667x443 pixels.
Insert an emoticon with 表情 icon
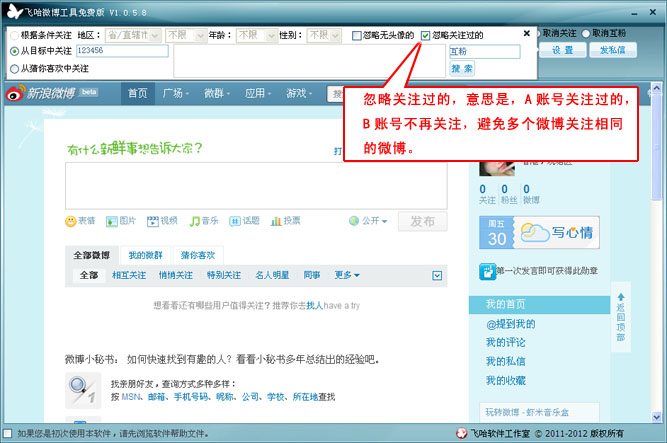tap(71, 221)
